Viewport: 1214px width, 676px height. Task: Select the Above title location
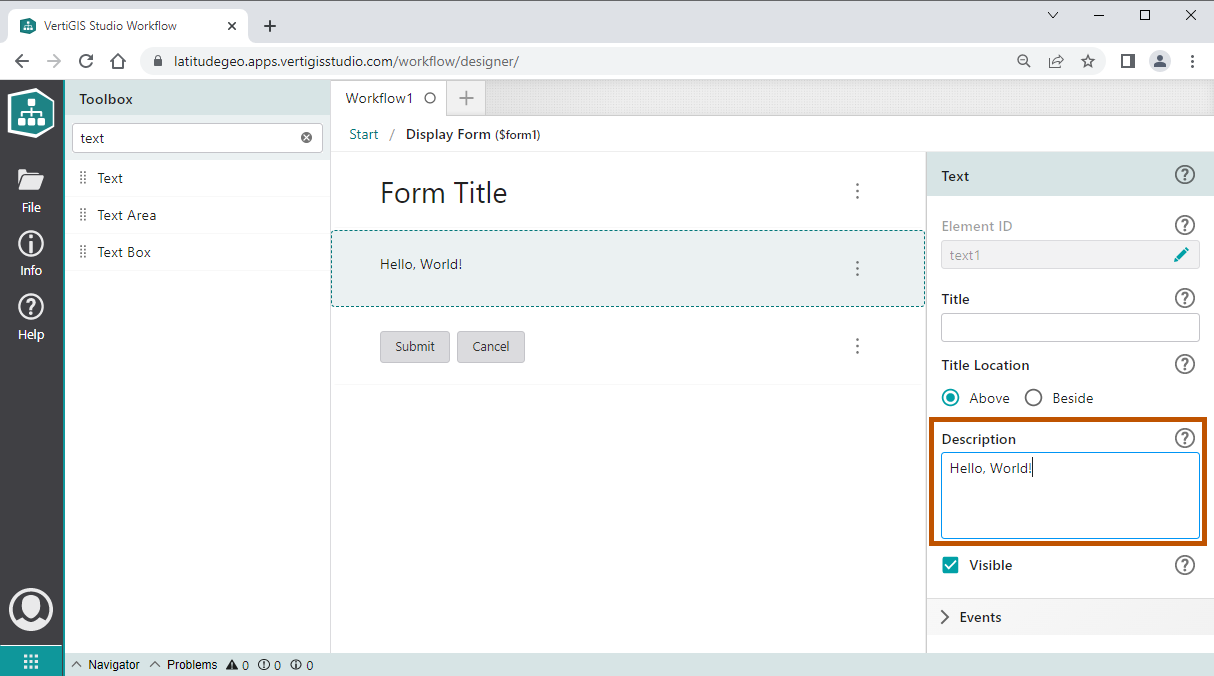point(951,398)
